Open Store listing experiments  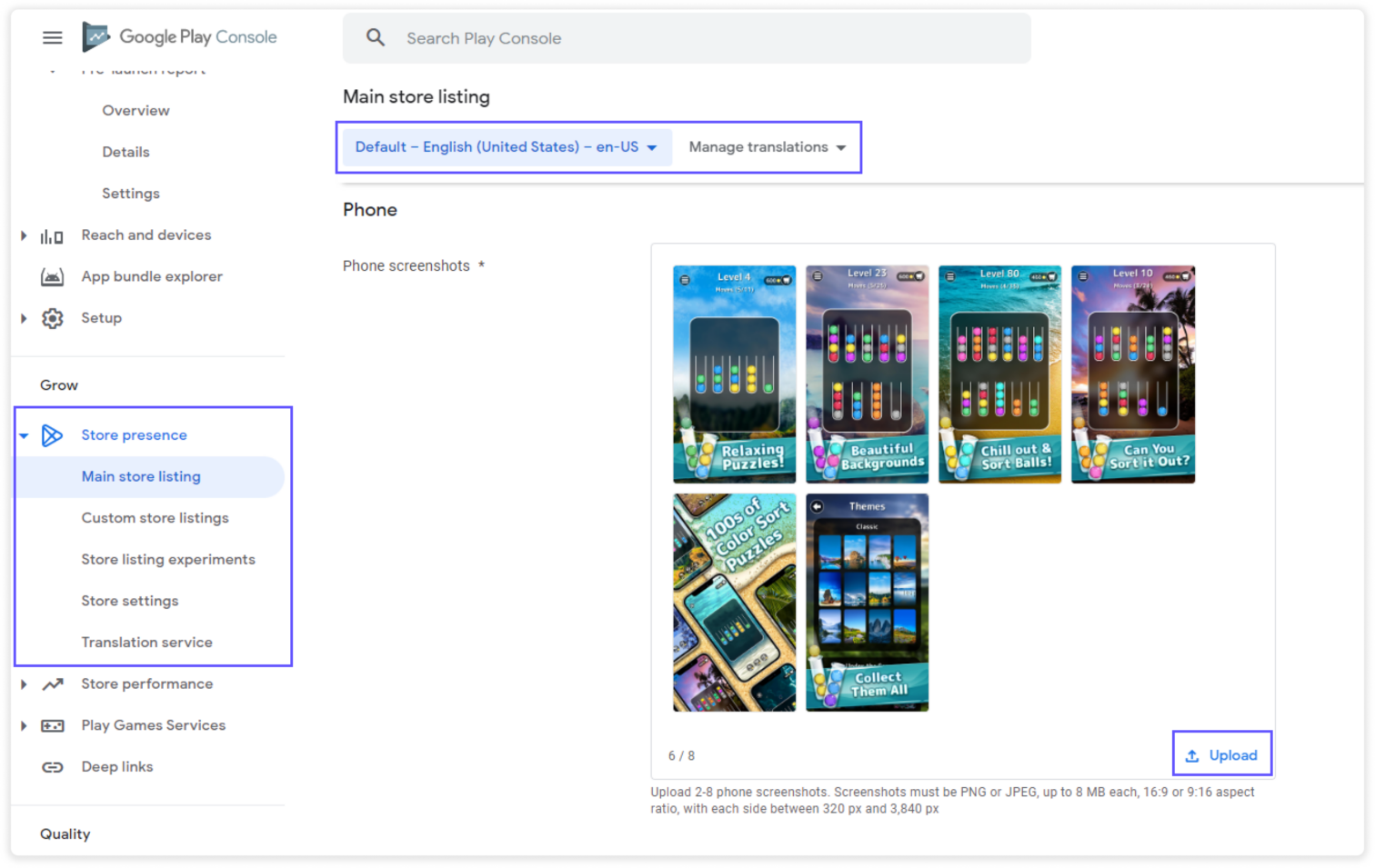pos(168,559)
